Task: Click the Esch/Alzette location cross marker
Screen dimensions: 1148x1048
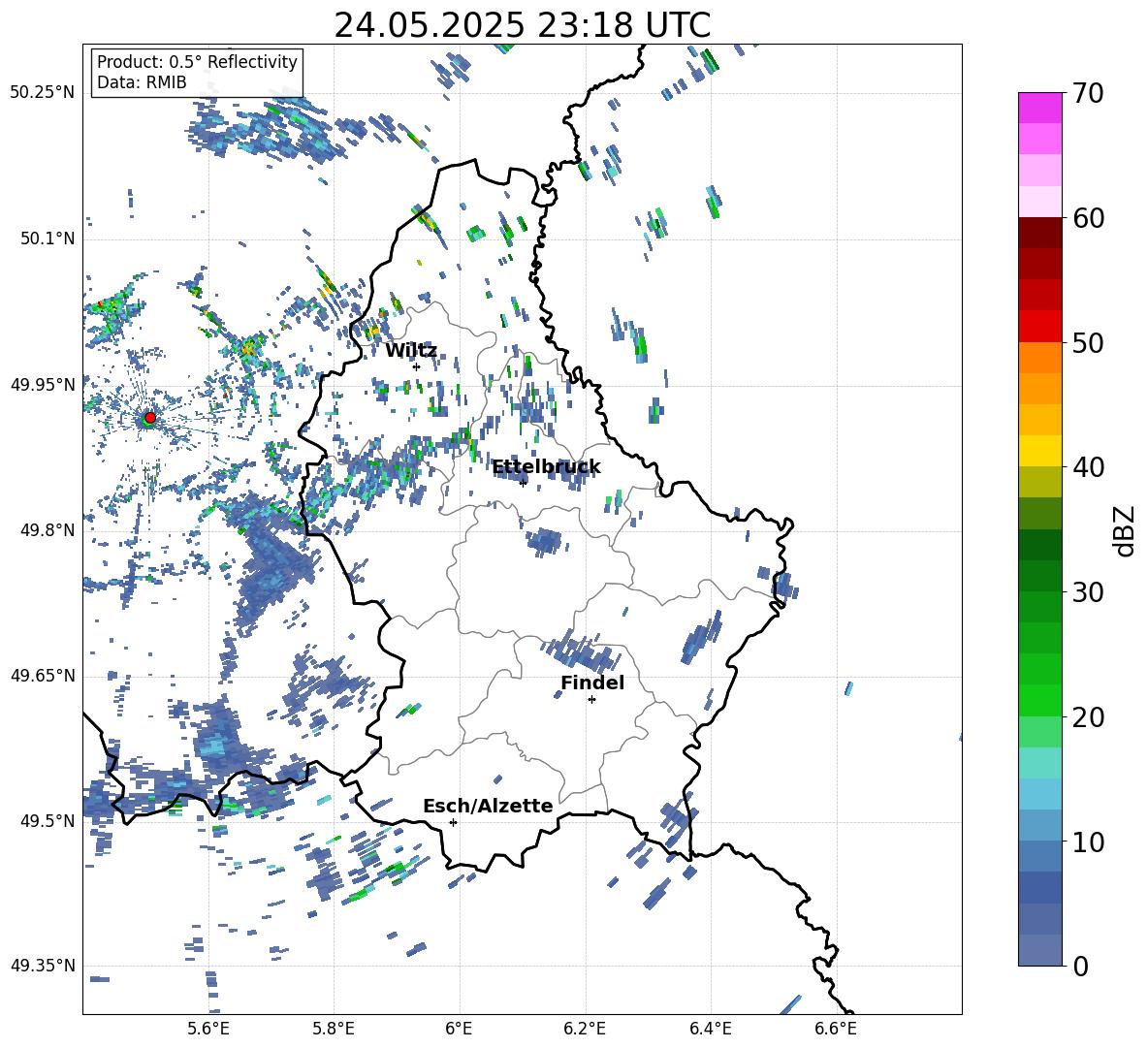Action: pyautogui.click(x=453, y=822)
